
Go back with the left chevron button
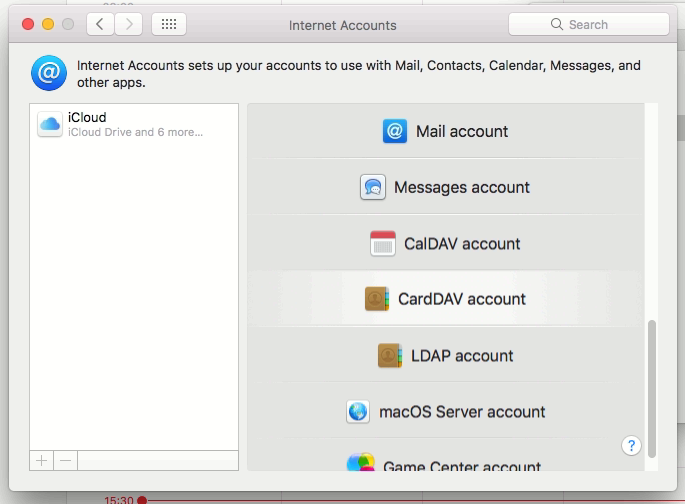[100, 24]
